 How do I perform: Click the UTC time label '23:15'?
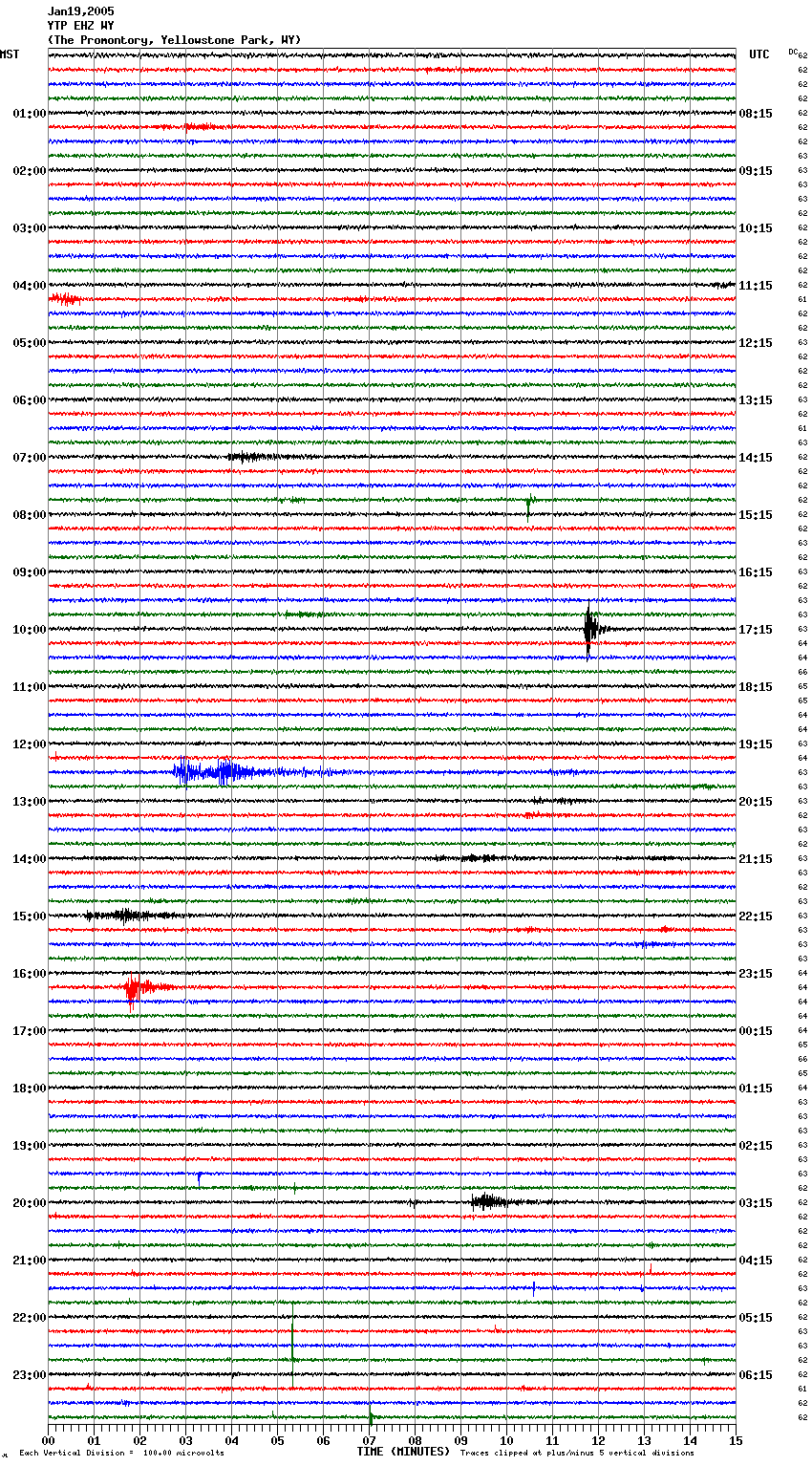tap(756, 974)
